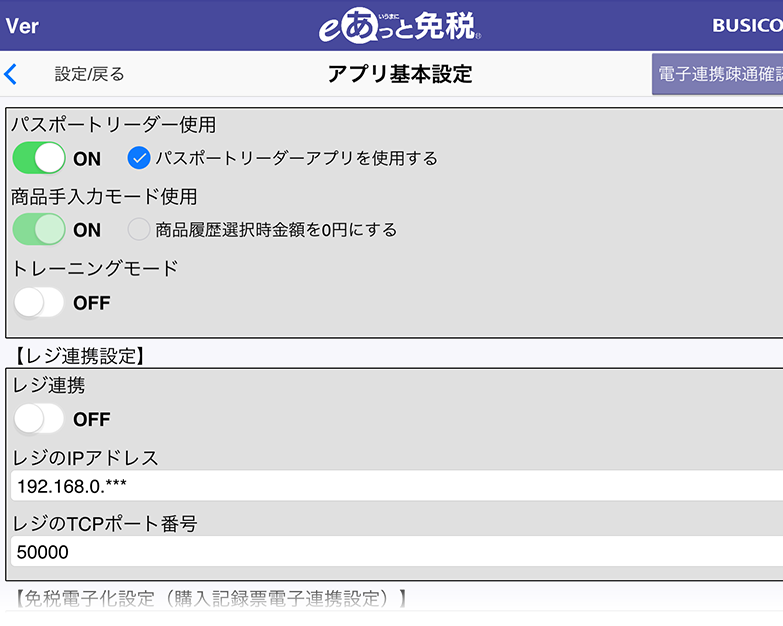Toggle the 商品手入力モード使用 switch
783x626 pixels.
coord(39,229)
